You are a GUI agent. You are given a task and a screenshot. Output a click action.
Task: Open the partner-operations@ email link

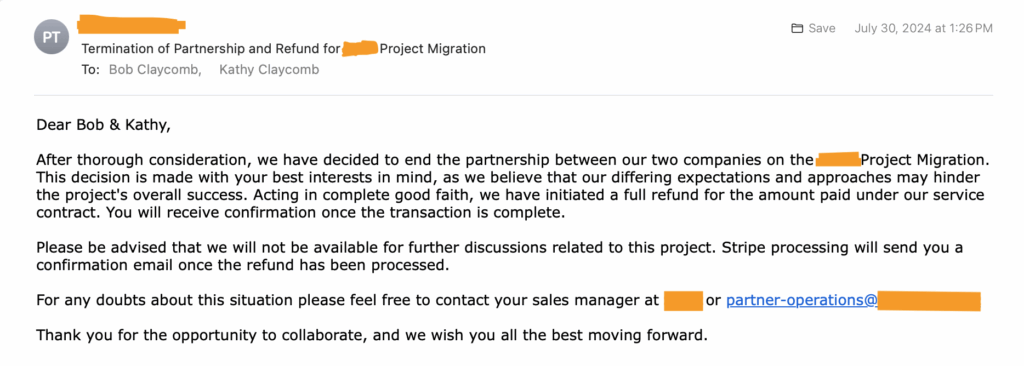801,301
